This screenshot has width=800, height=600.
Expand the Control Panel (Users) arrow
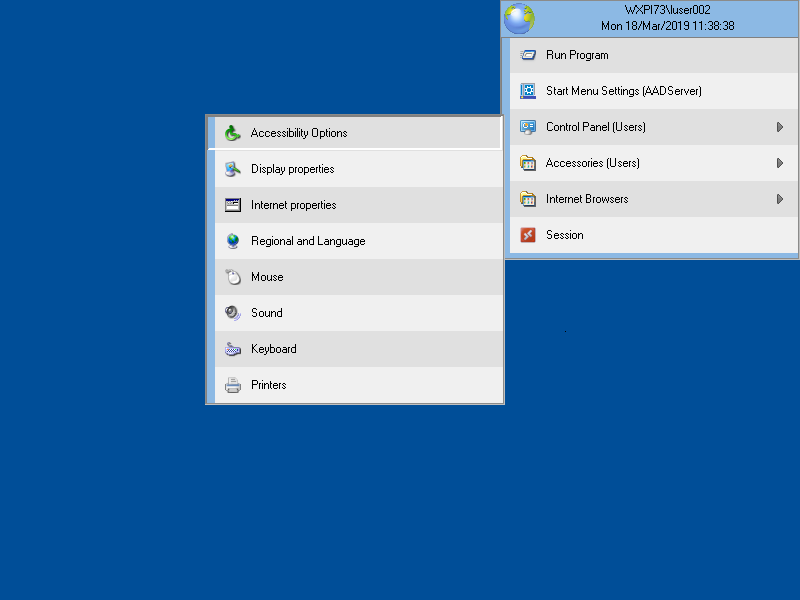[x=779, y=127]
